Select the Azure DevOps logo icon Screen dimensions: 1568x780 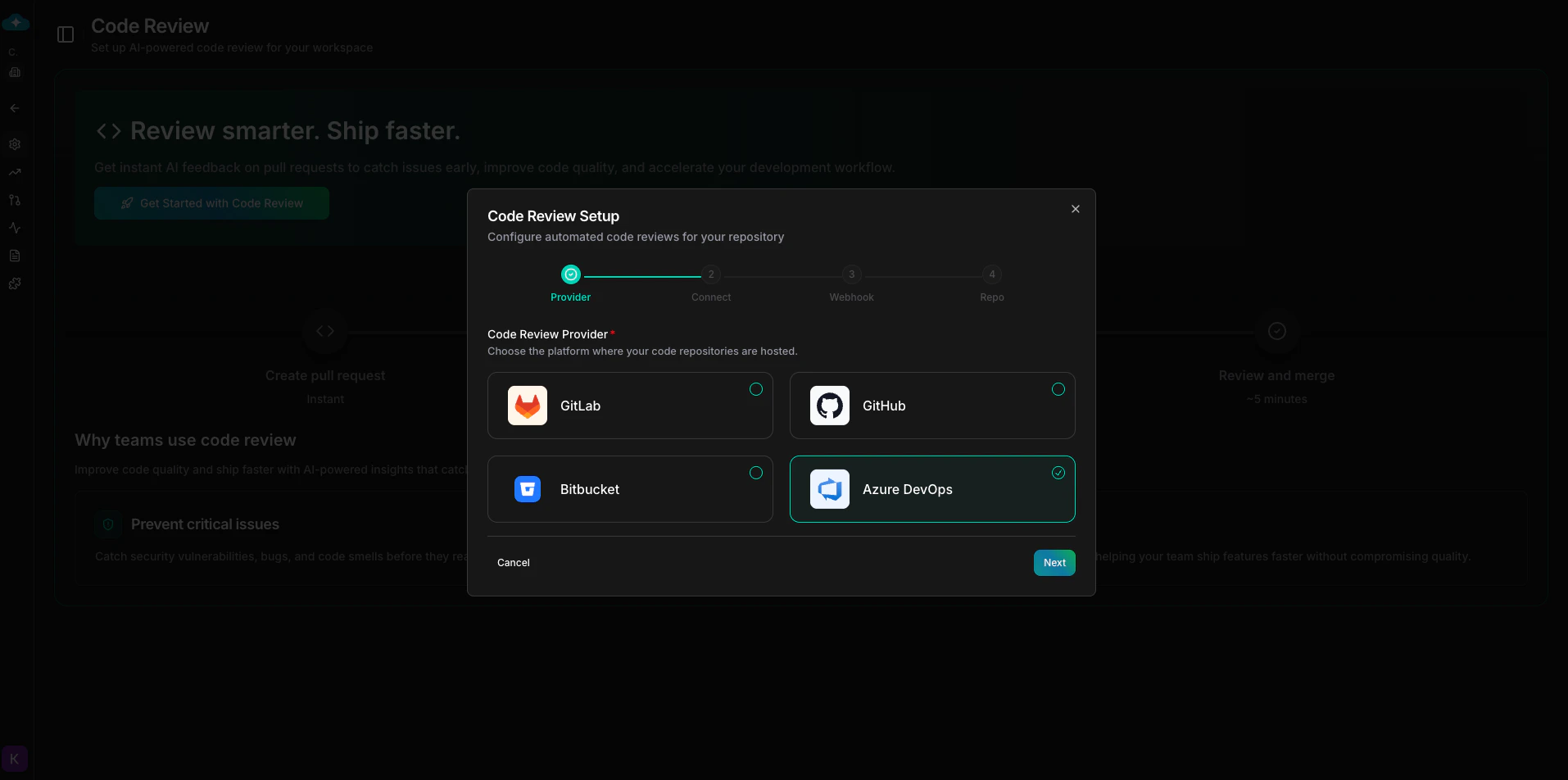(x=830, y=489)
